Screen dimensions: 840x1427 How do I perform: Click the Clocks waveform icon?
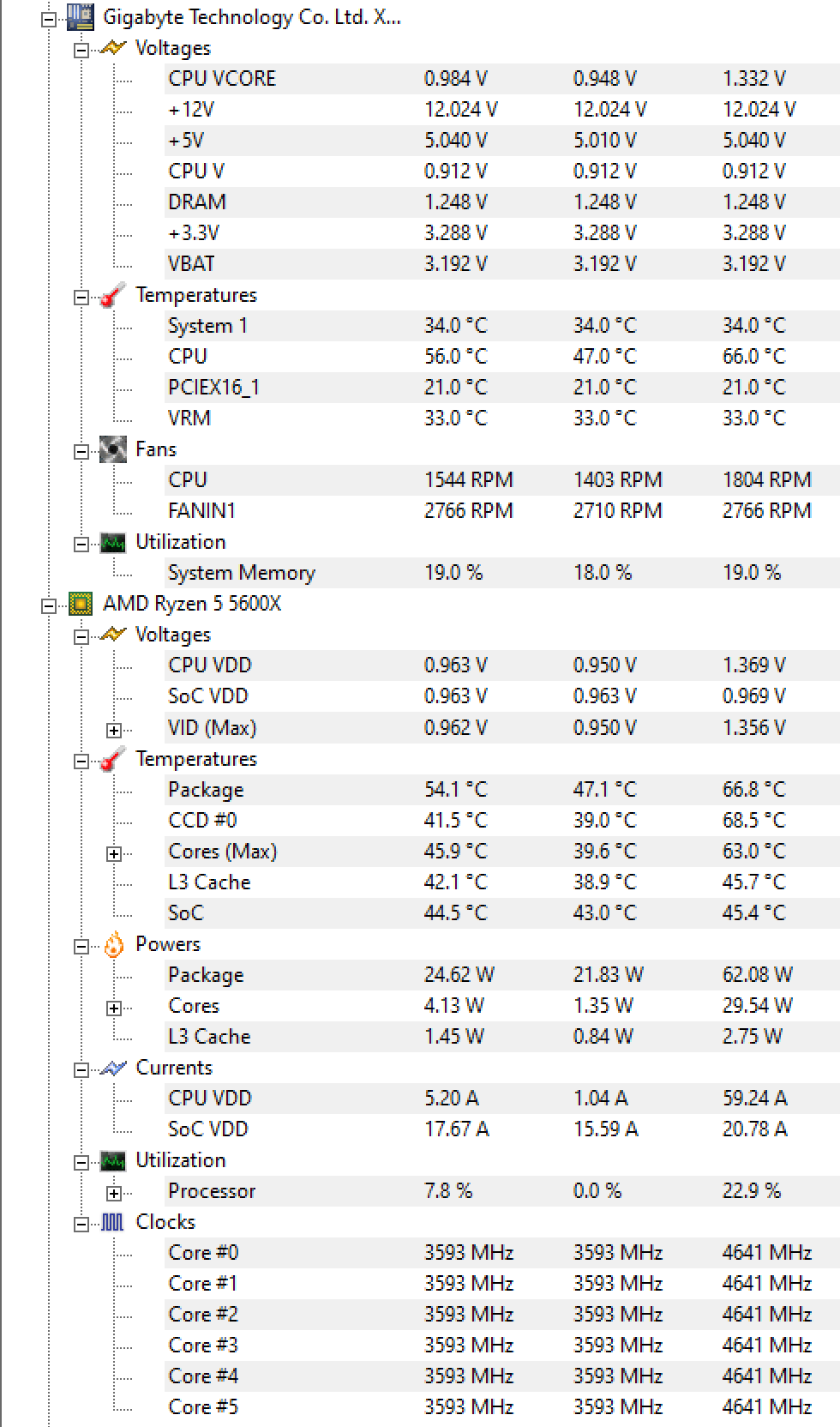[x=113, y=1222]
